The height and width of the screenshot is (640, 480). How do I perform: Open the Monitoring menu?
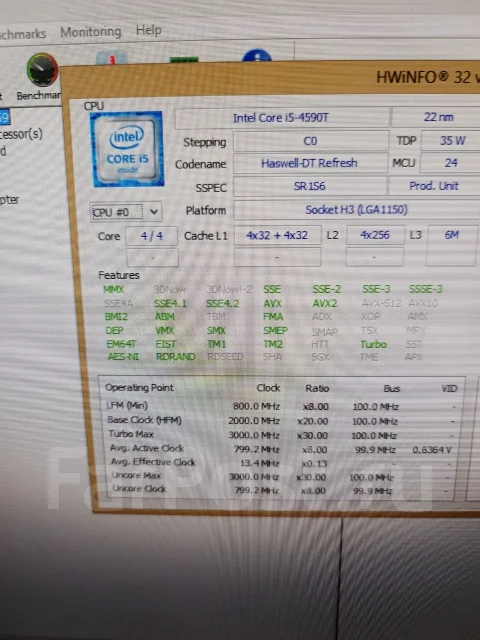[91, 31]
